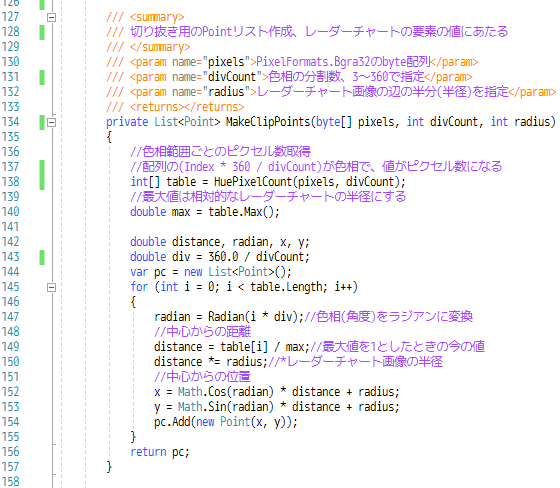Click 'table.Length' in the for loop
The width and height of the screenshot is (560, 488).
286,287
